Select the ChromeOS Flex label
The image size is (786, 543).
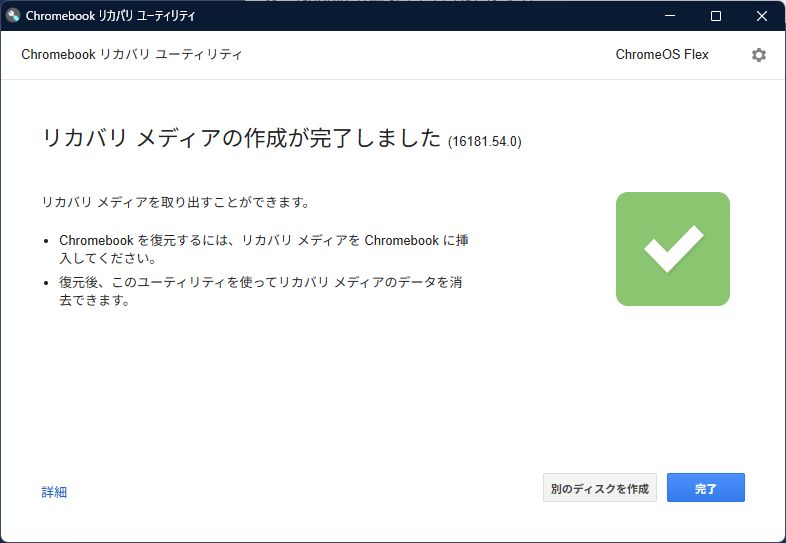click(662, 54)
